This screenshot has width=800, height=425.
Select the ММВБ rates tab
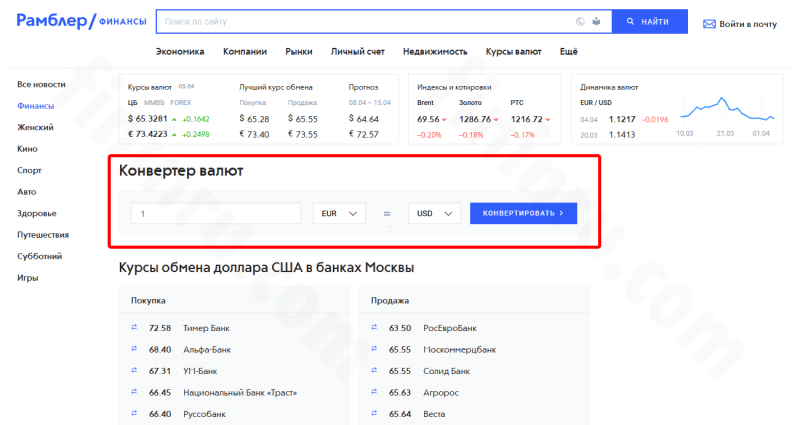pos(154,103)
